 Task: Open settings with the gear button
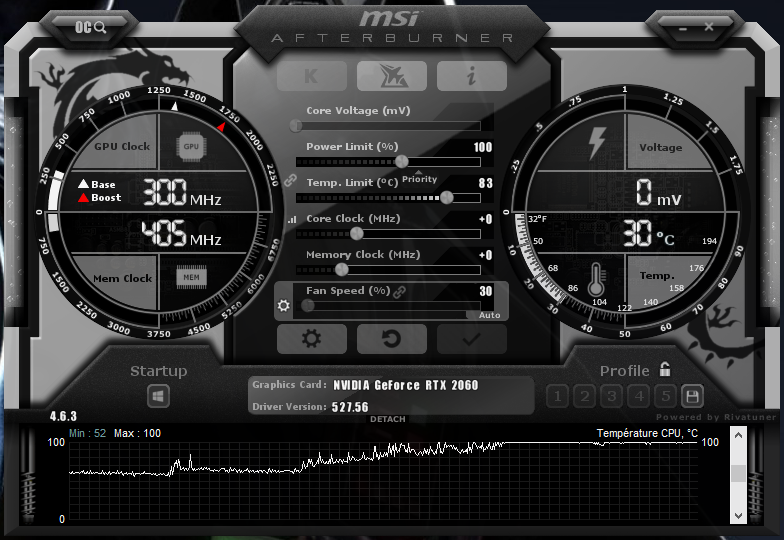[x=312, y=338]
